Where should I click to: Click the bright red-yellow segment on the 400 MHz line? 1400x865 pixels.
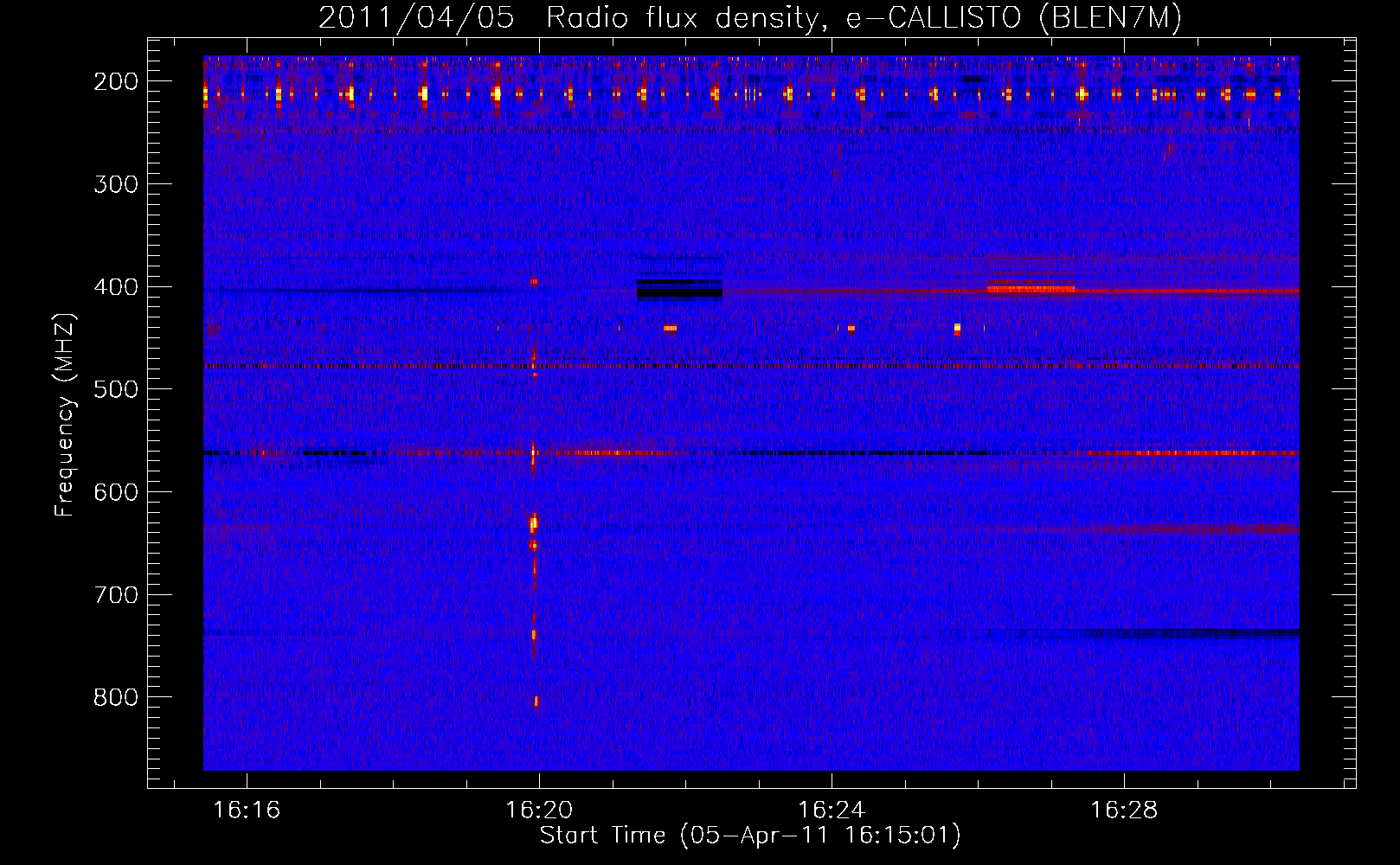click(x=1031, y=289)
